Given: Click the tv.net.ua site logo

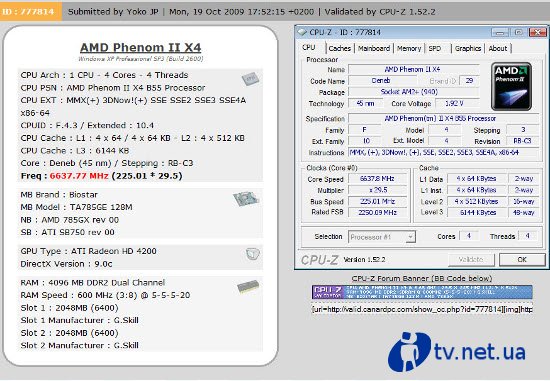Looking at the screenshot, I should 457,352.
